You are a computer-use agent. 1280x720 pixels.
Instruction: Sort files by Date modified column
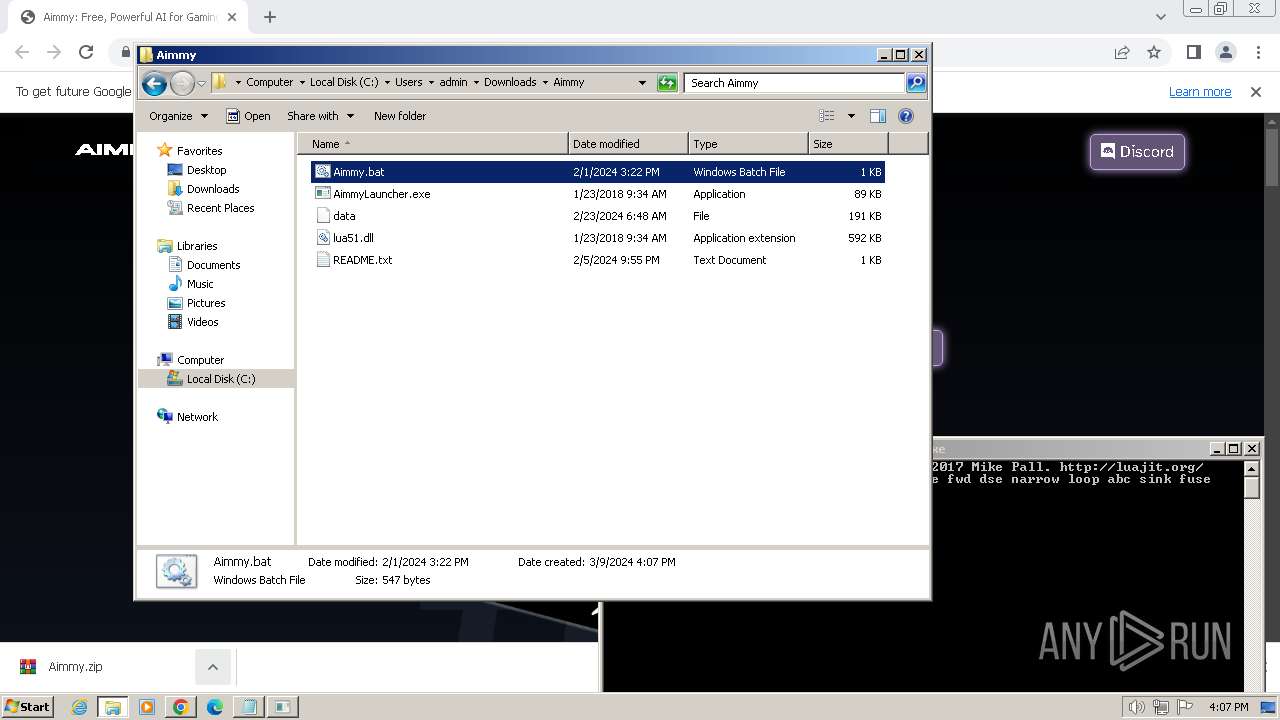tap(628, 144)
